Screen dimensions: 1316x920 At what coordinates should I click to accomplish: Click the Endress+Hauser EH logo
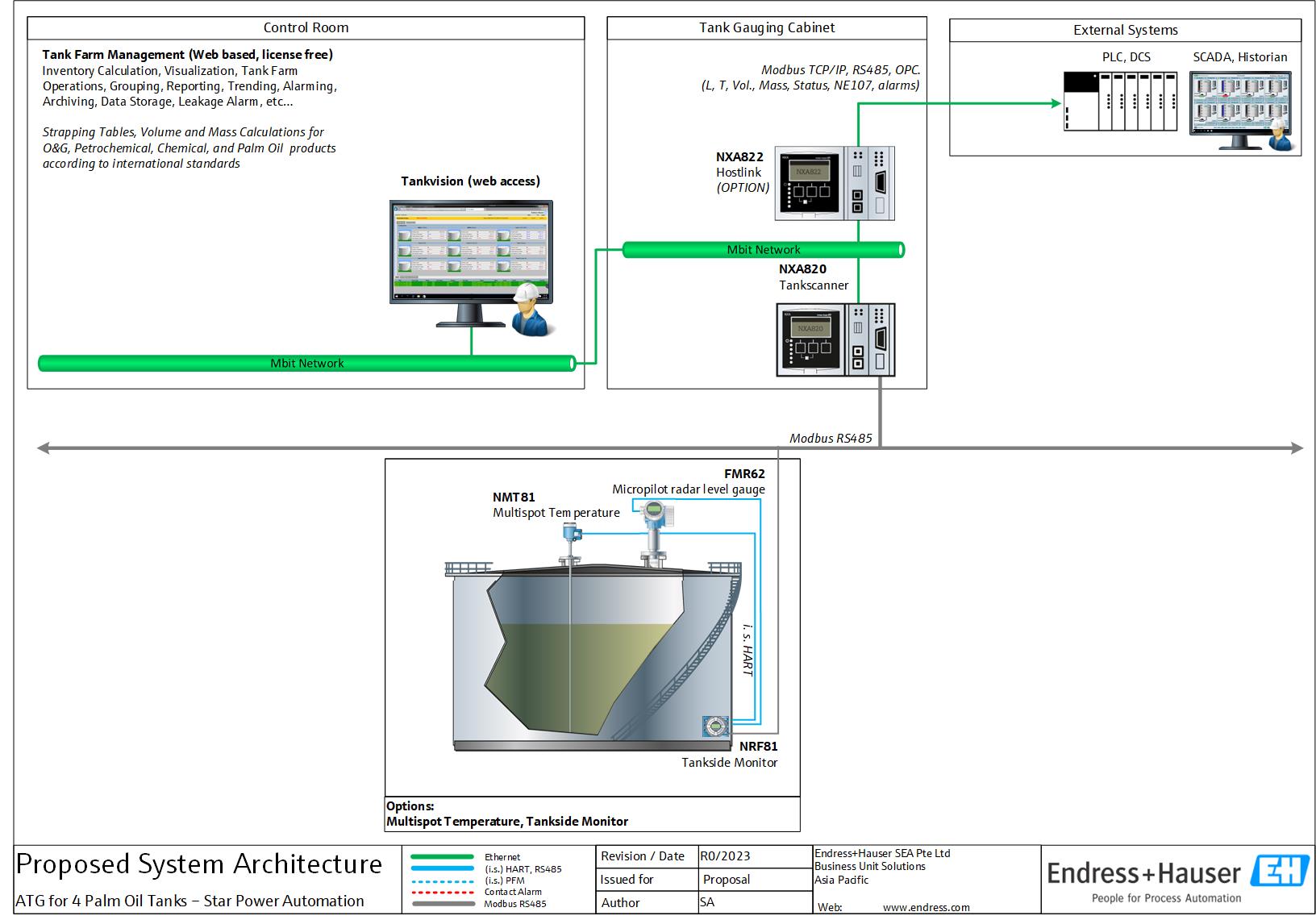[x=1280, y=871]
